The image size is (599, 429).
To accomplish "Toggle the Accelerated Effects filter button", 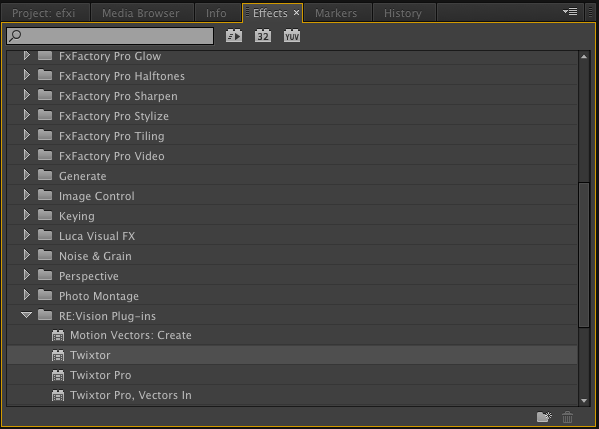I will click(x=234, y=36).
